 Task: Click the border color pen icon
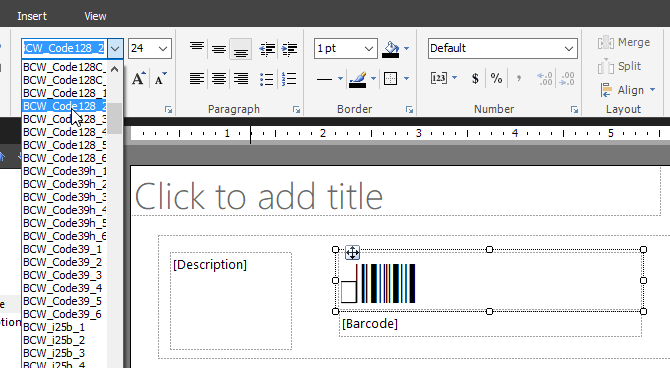point(358,79)
